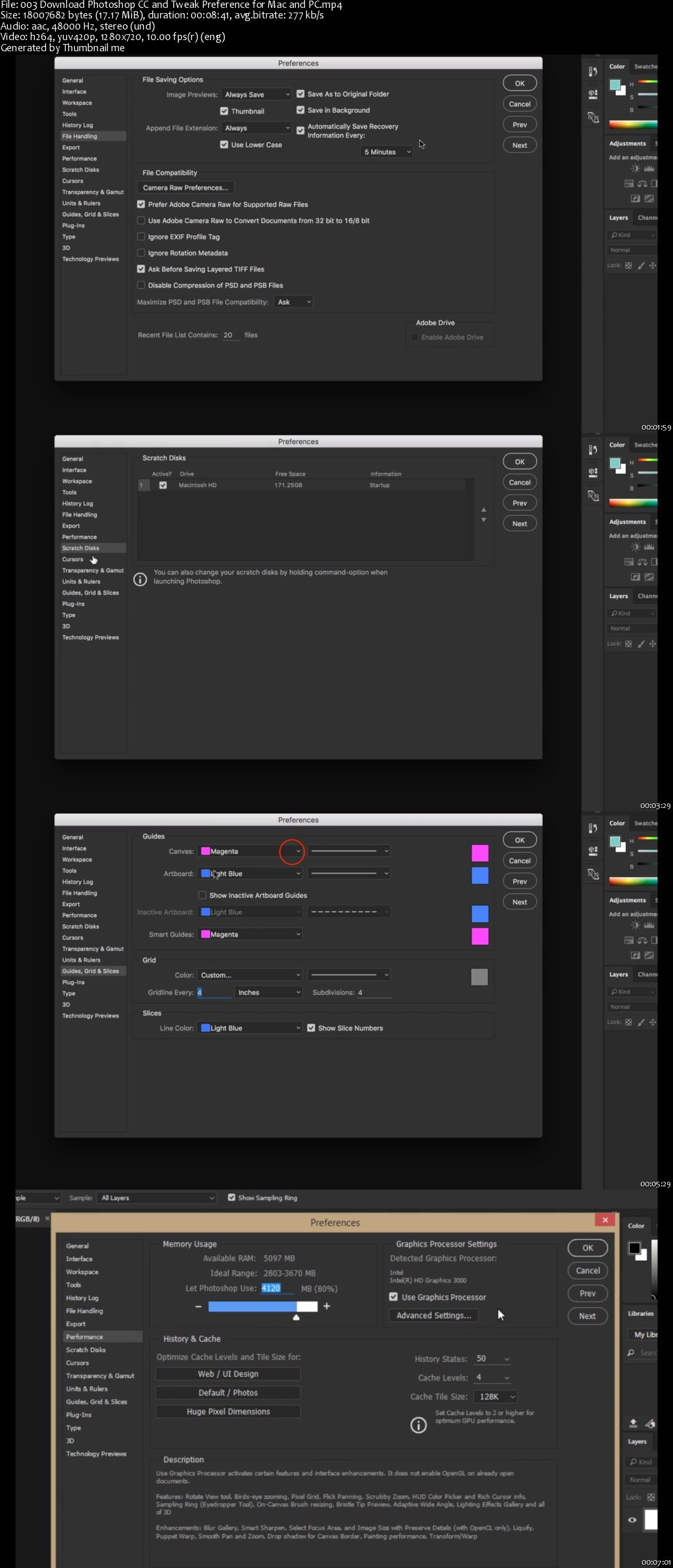Open Maximize compatibility Ask dropdown
The height and width of the screenshot is (1568, 673).
(293, 302)
